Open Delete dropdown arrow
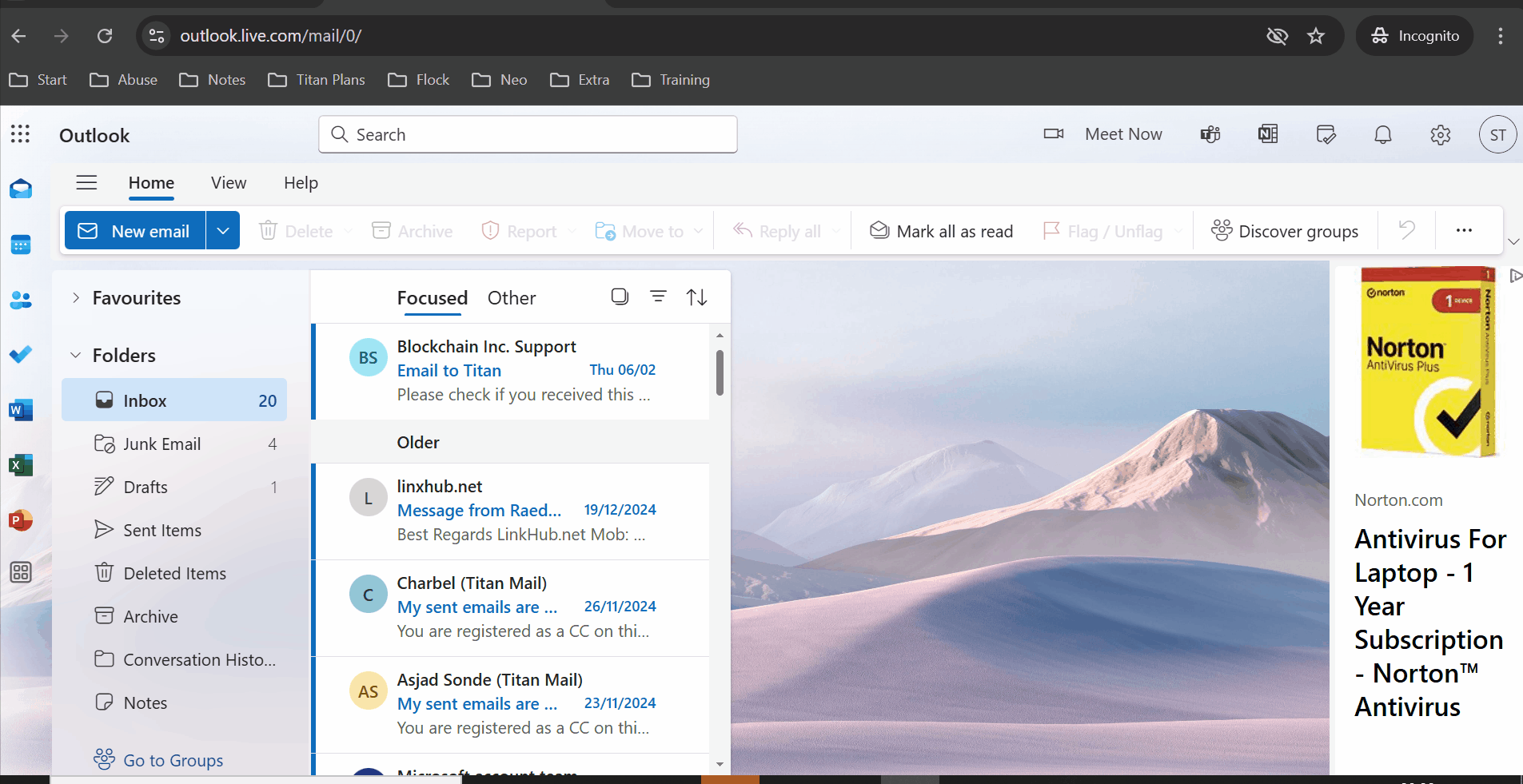Viewport: 1523px width, 784px height. (x=347, y=231)
